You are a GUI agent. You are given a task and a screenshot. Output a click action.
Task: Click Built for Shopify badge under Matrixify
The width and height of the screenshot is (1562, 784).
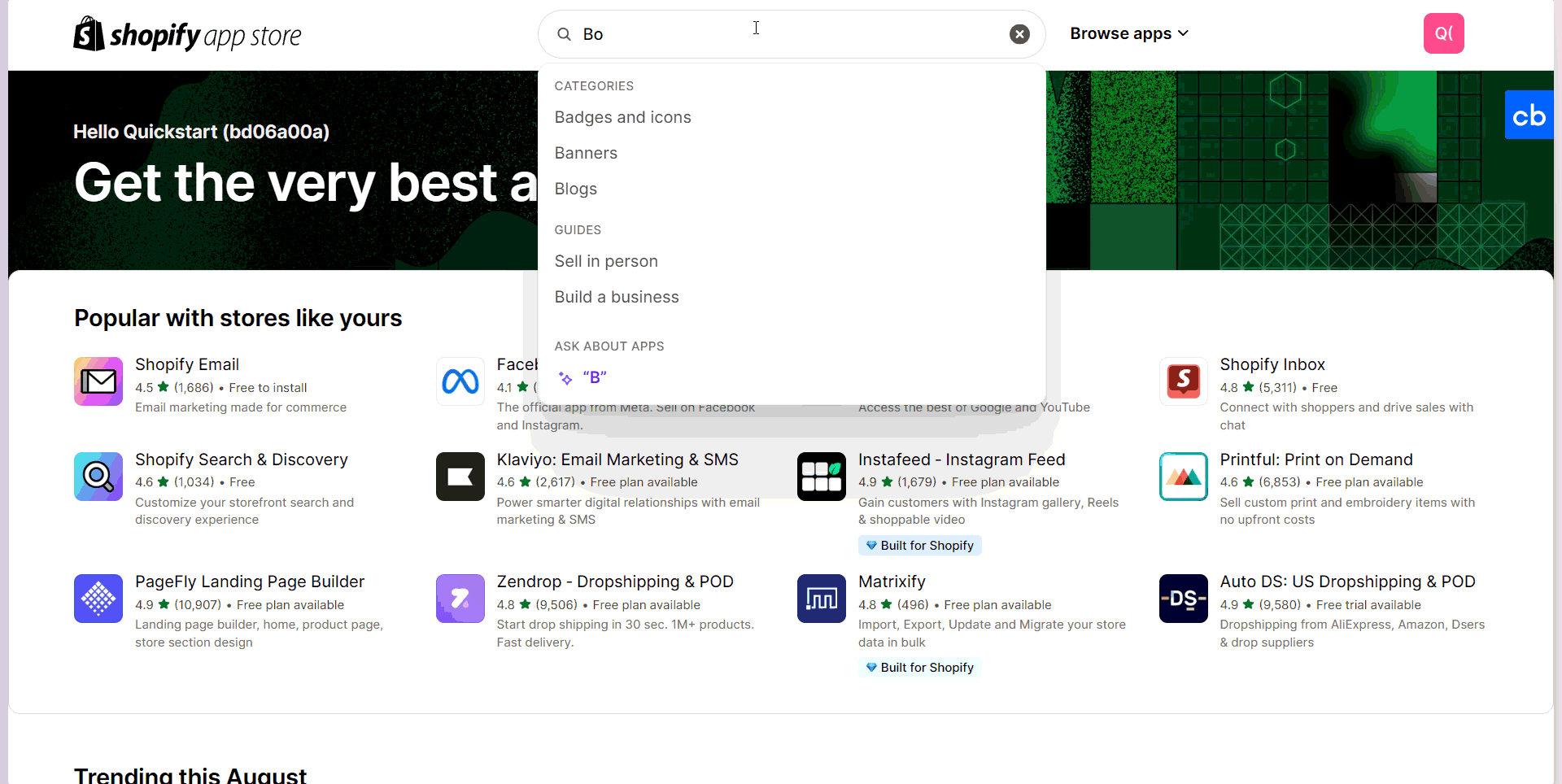tap(920, 668)
